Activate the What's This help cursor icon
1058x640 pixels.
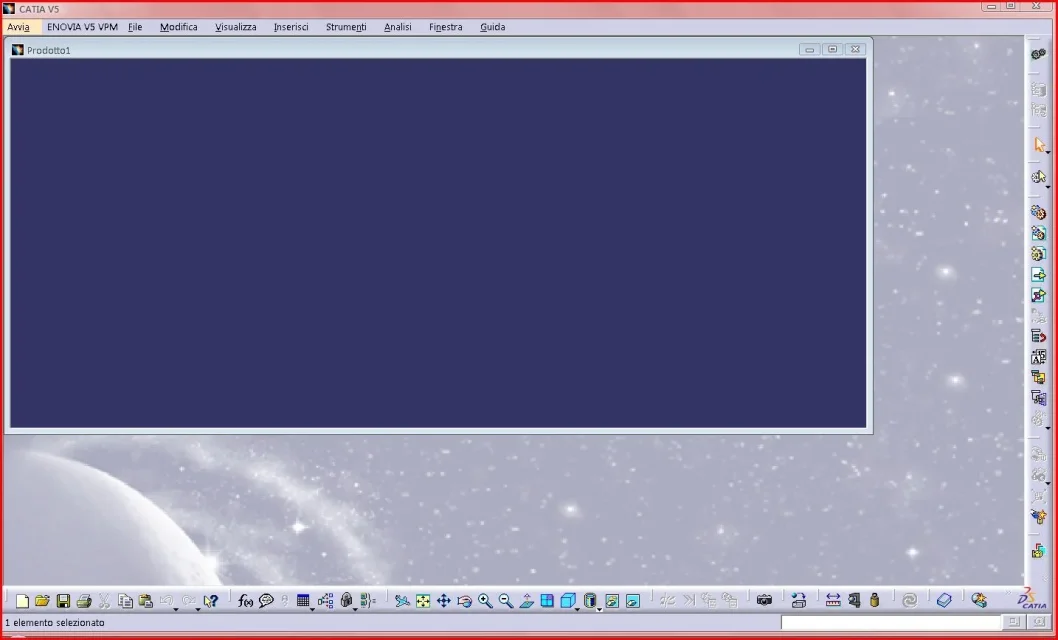211,600
